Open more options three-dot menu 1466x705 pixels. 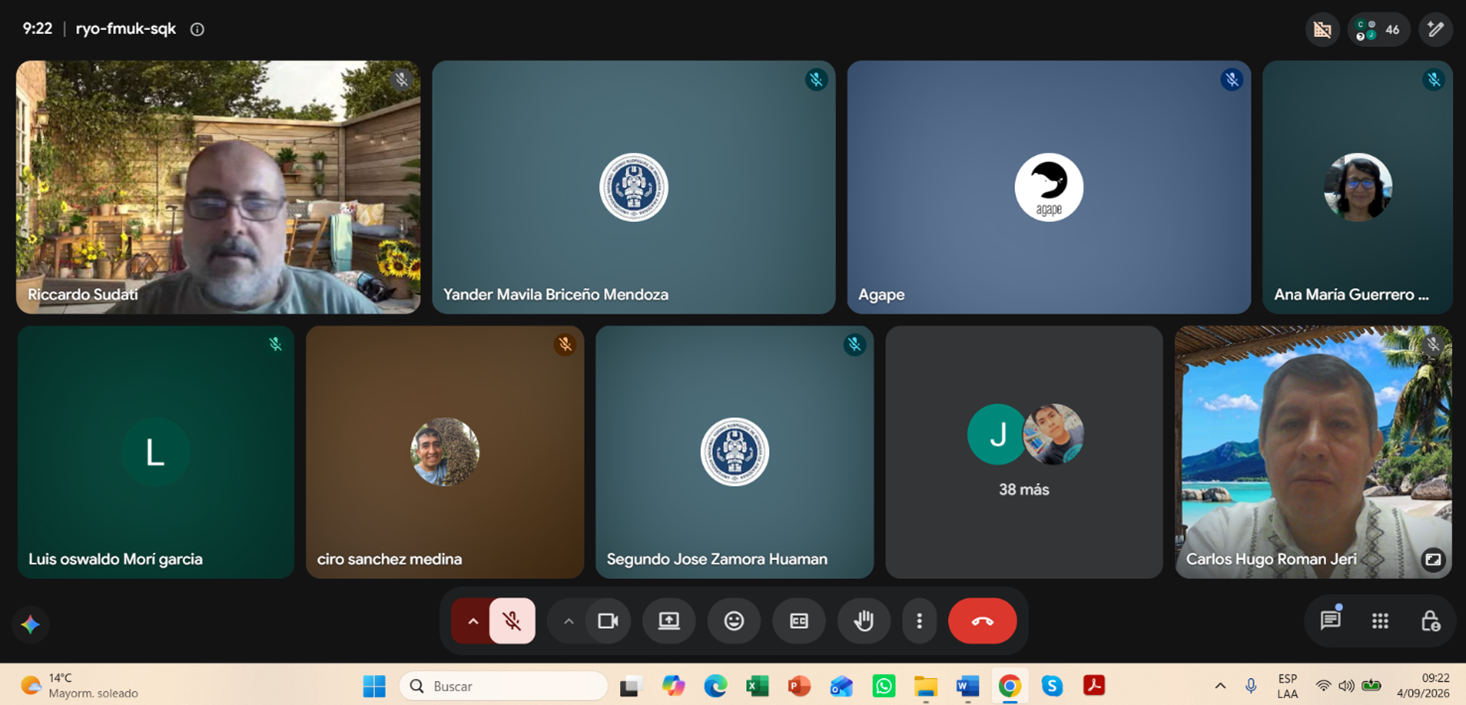pos(919,621)
